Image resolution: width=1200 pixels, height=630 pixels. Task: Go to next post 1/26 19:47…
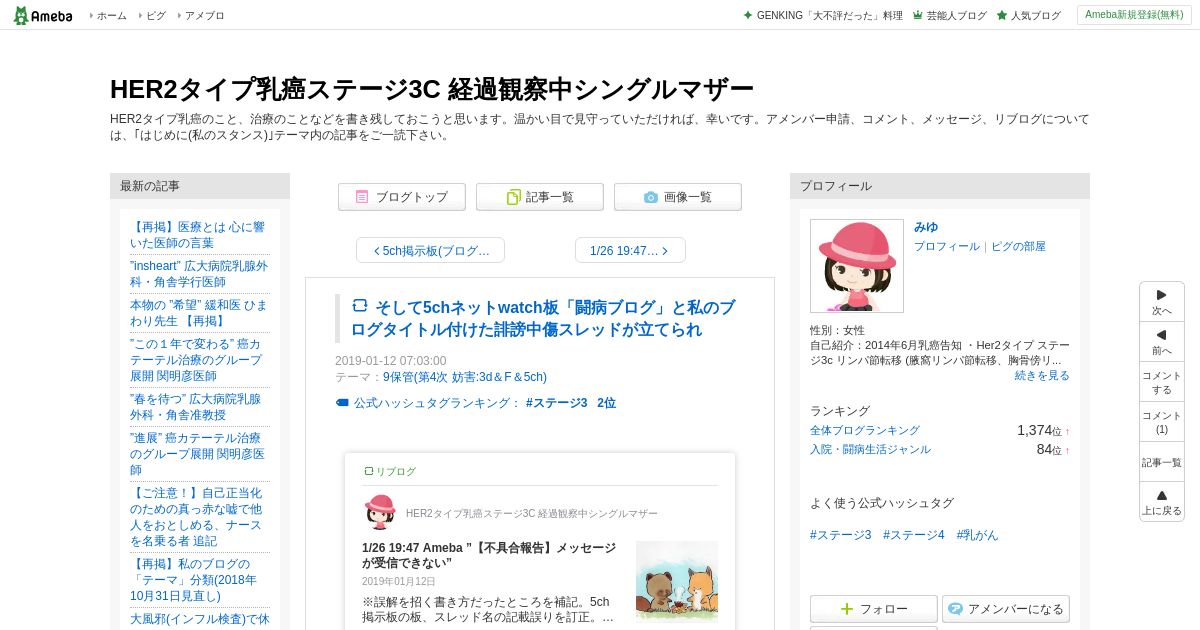(x=630, y=250)
